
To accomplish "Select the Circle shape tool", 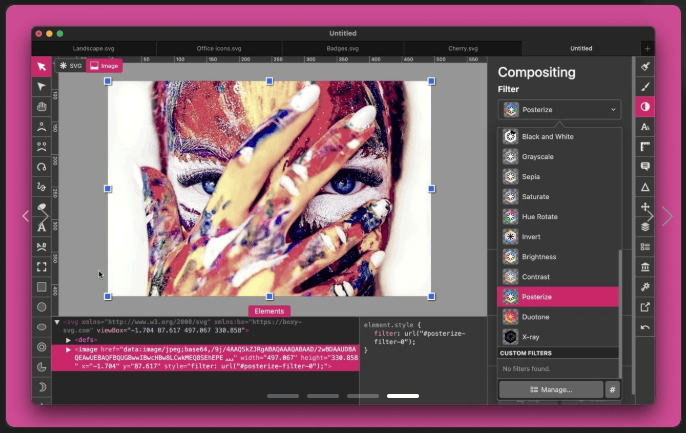I will (x=42, y=307).
